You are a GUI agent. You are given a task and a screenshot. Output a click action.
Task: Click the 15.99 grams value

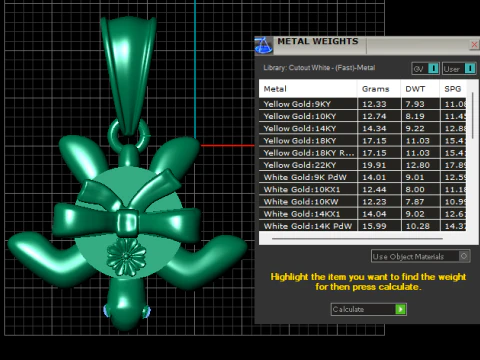[374, 226]
